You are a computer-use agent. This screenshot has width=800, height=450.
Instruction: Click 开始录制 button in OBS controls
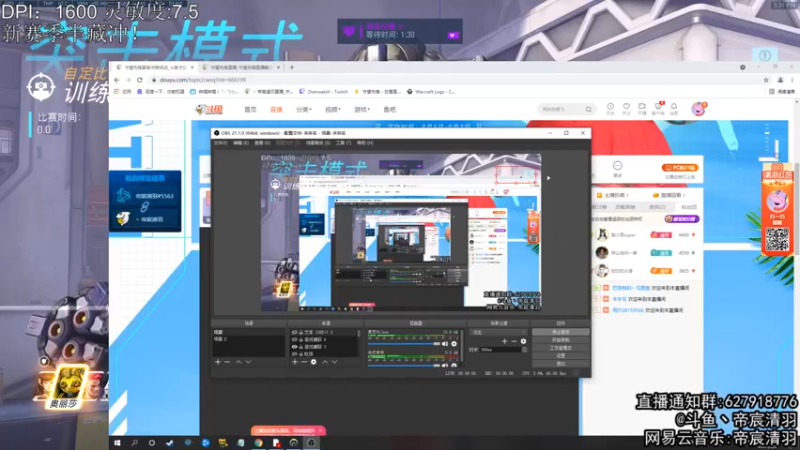561,340
